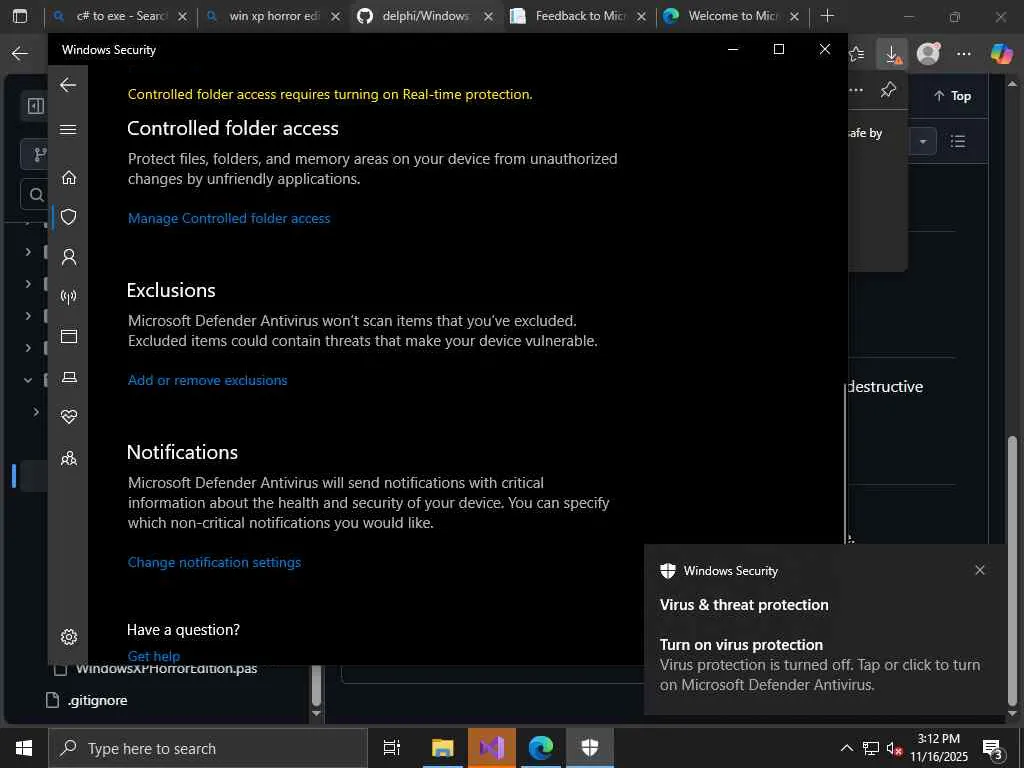The width and height of the screenshot is (1024, 768).
Task: Open App & browser control icon
Action: (69, 336)
